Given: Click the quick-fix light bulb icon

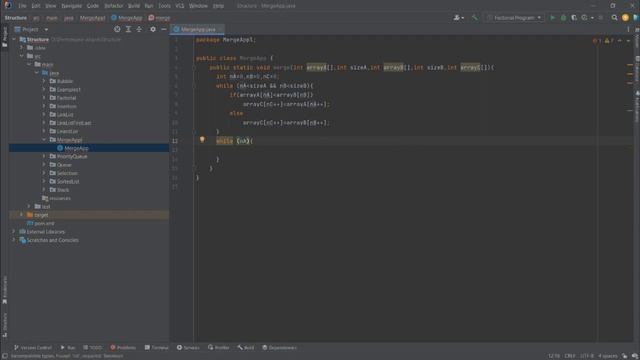Looking at the screenshot, I should click(x=202, y=140).
